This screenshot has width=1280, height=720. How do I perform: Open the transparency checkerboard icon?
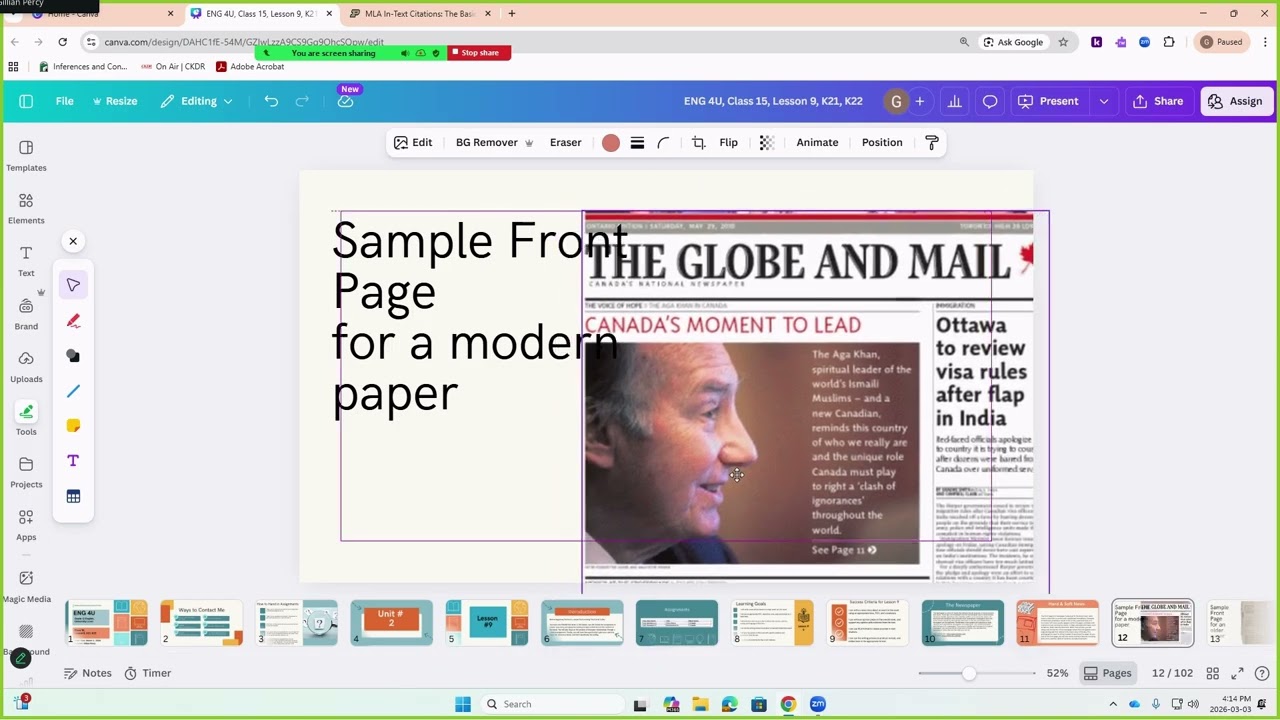click(767, 143)
